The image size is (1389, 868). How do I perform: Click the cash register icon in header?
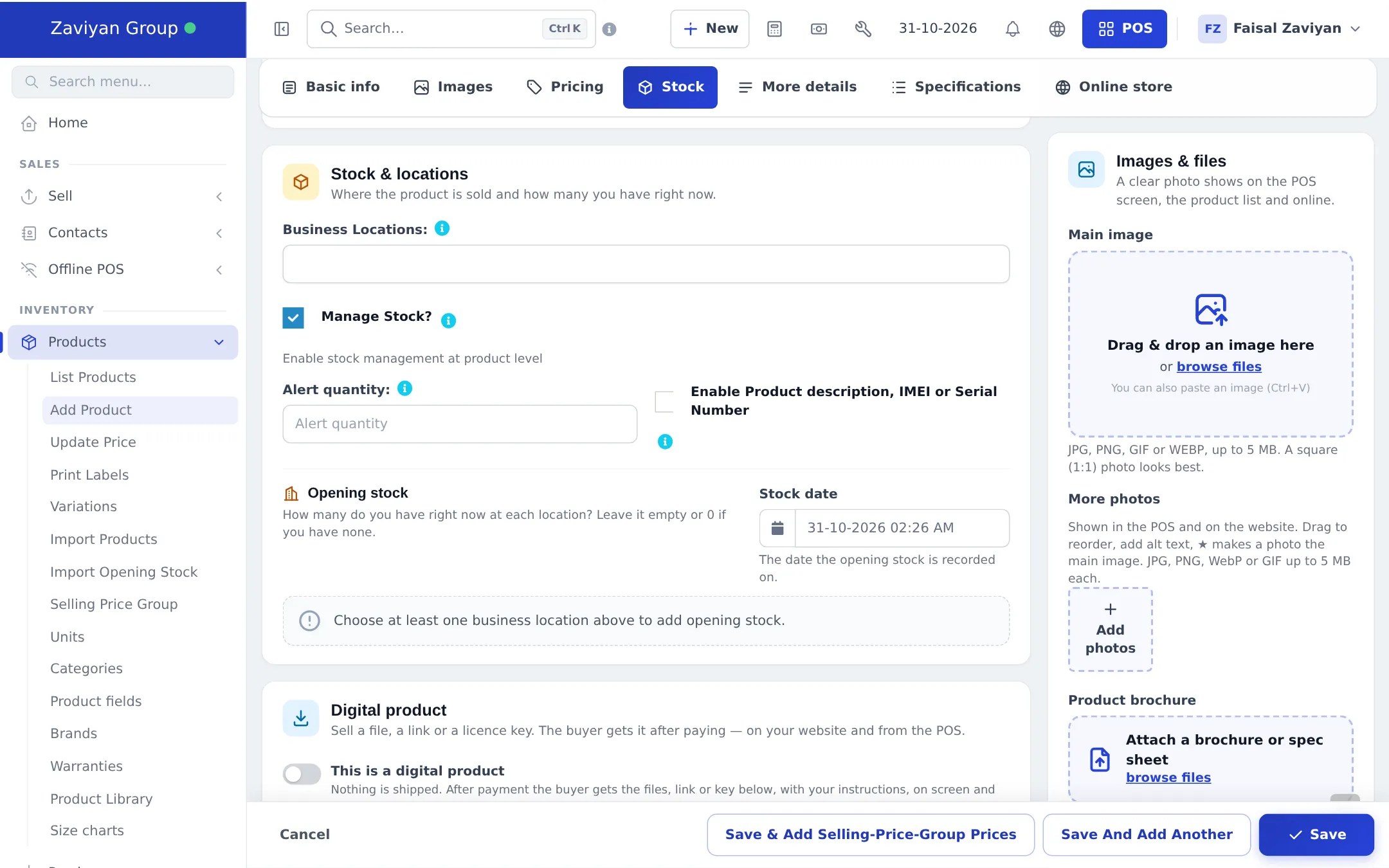tap(819, 29)
